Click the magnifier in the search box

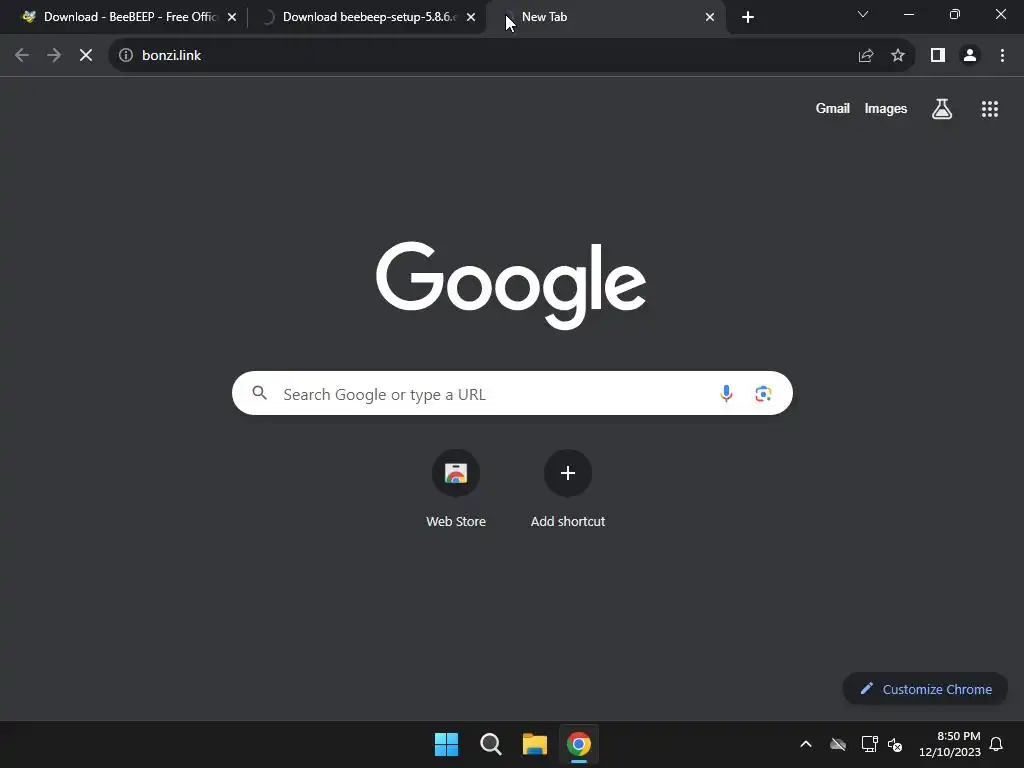259,392
